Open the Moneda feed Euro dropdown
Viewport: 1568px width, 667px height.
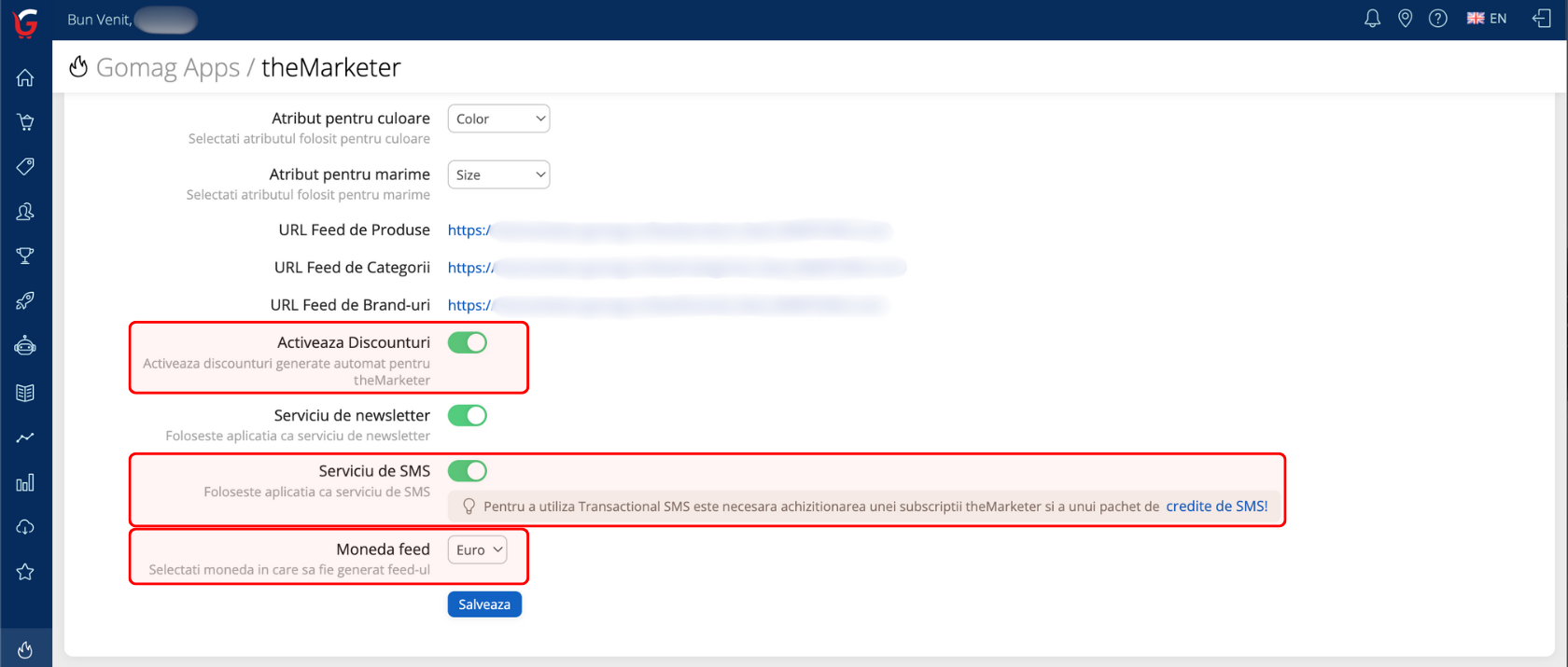point(478,549)
